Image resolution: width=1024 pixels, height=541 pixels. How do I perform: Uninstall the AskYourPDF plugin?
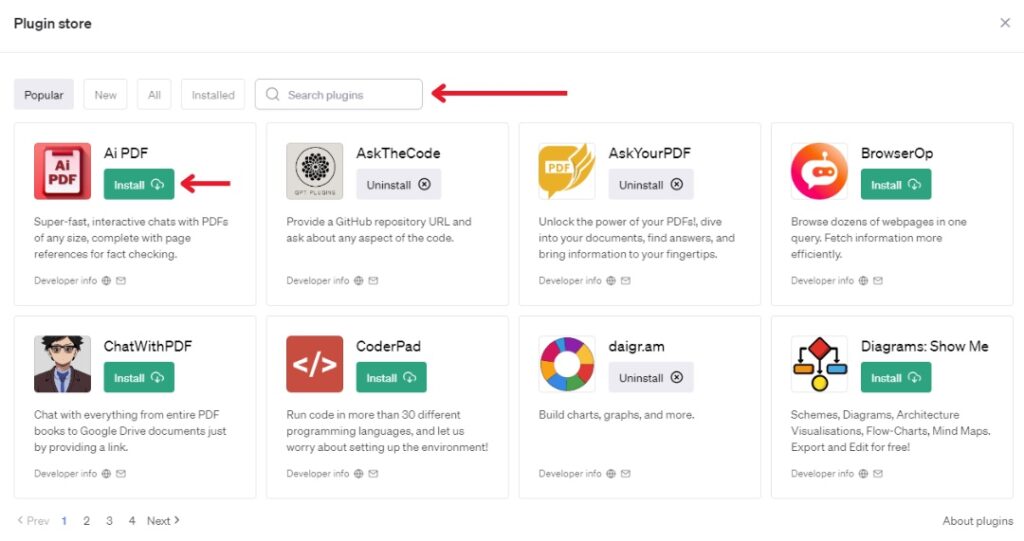(x=651, y=184)
